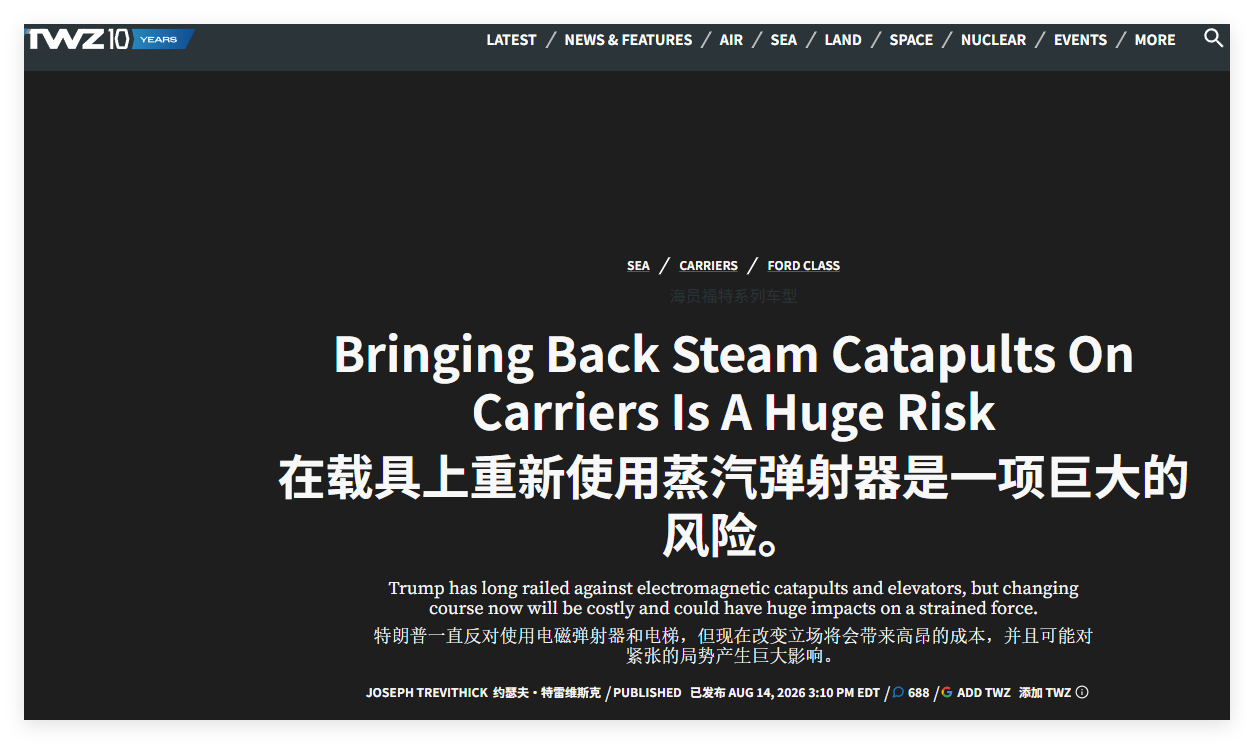The width and height of the screenshot is (1254, 744).
Task: Click the English headline Bringing Back Steam Catapults
Action: tap(733, 383)
